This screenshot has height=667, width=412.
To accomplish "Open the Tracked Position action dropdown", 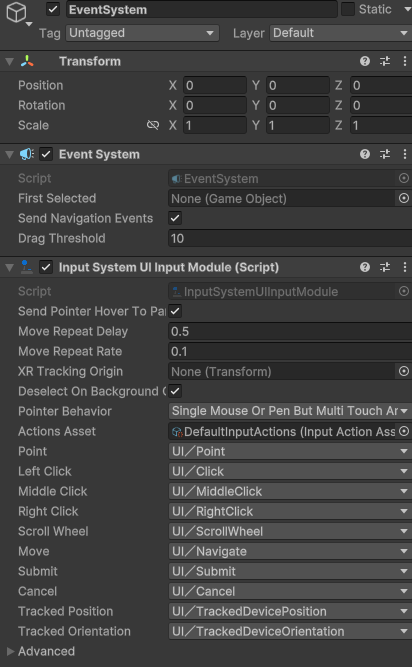I will pos(290,611).
